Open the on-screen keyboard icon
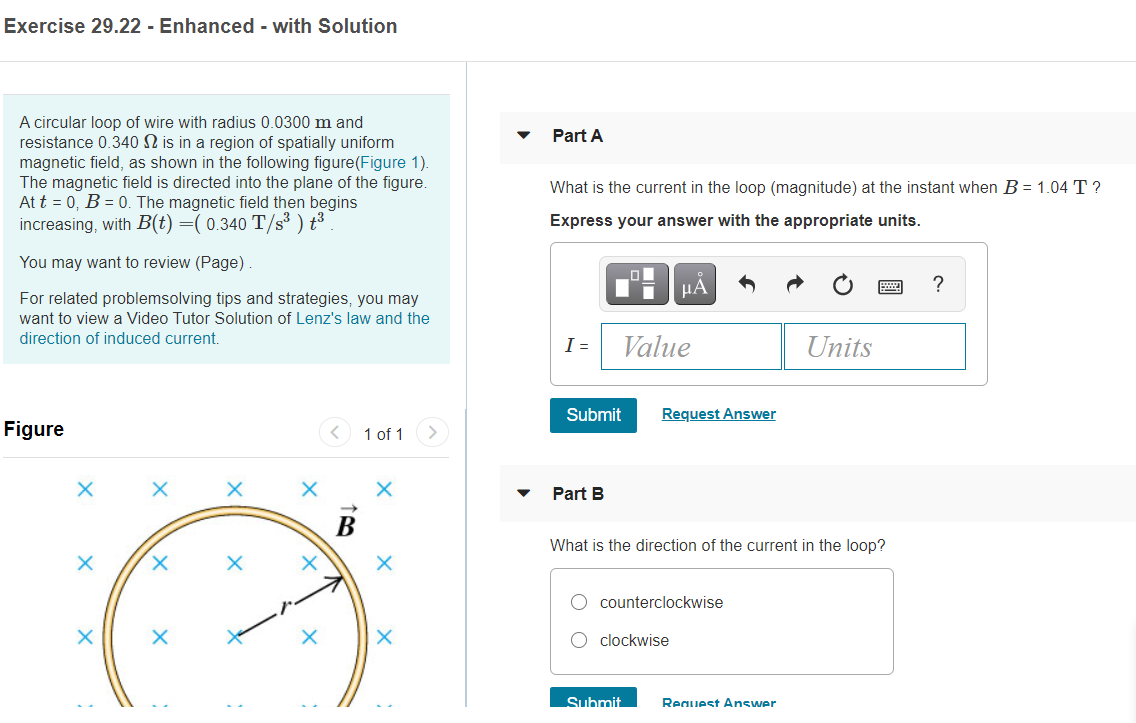 [890, 283]
